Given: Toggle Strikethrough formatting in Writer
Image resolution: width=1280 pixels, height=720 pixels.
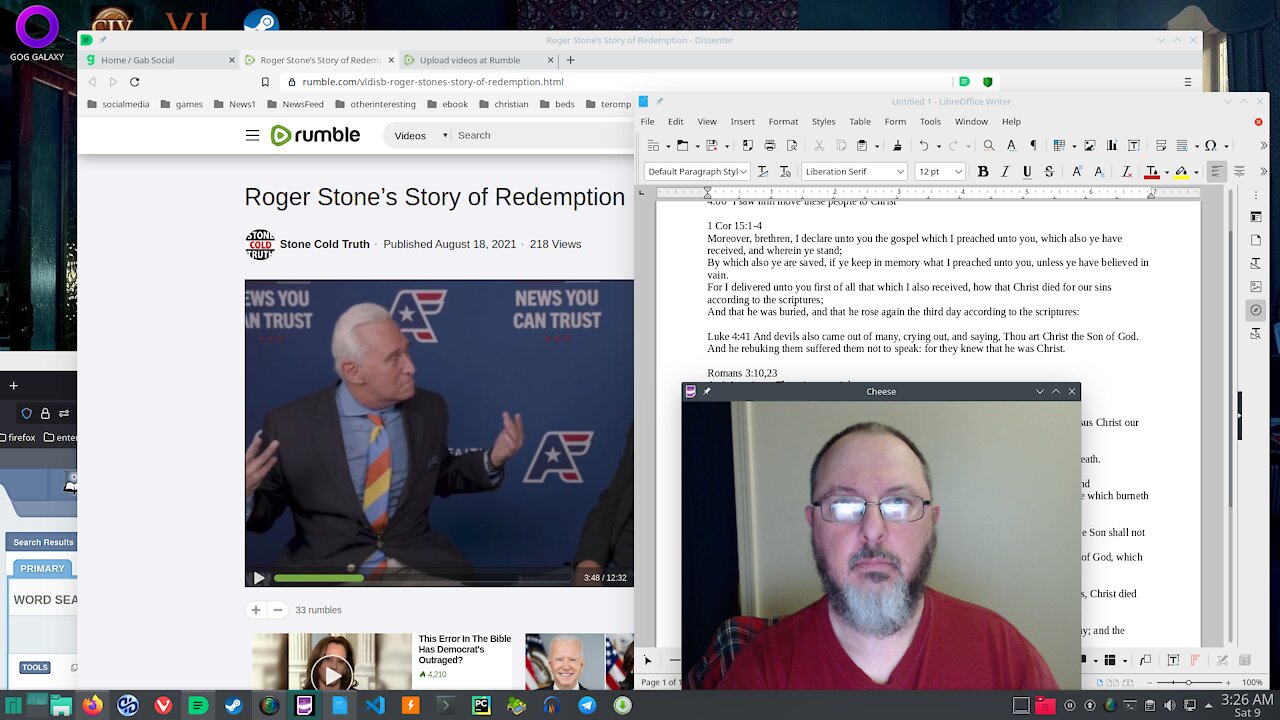Looking at the screenshot, I should point(1049,172).
